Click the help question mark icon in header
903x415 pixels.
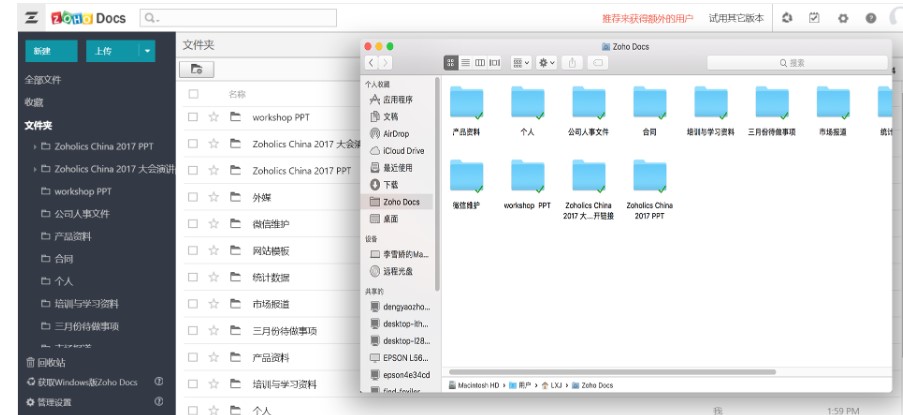pos(870,18)
